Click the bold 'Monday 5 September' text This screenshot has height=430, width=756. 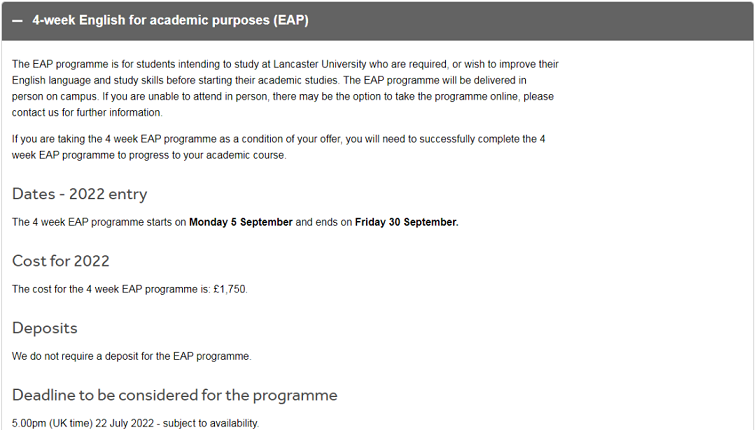tap(241, 222)
